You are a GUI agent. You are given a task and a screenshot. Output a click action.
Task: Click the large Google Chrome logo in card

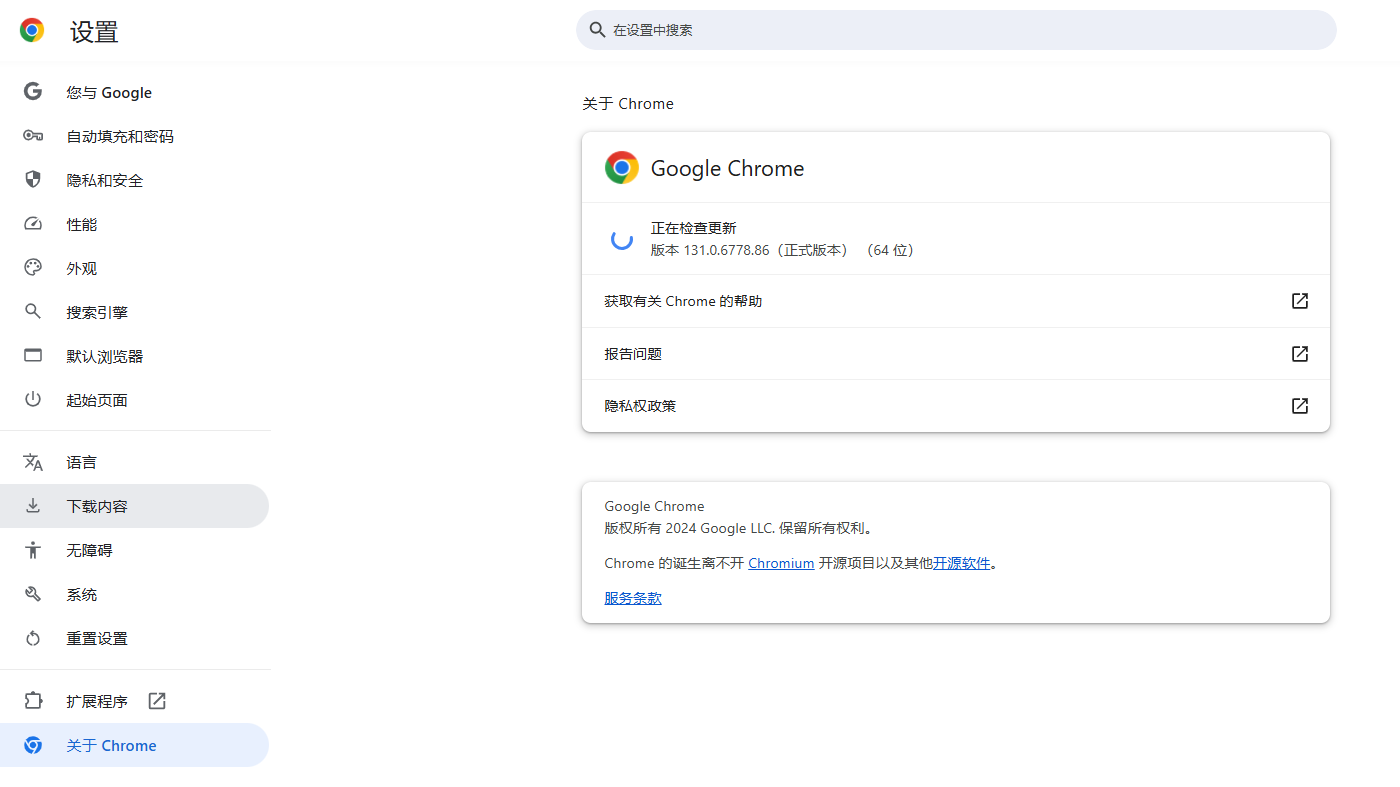tap(622, 167)
